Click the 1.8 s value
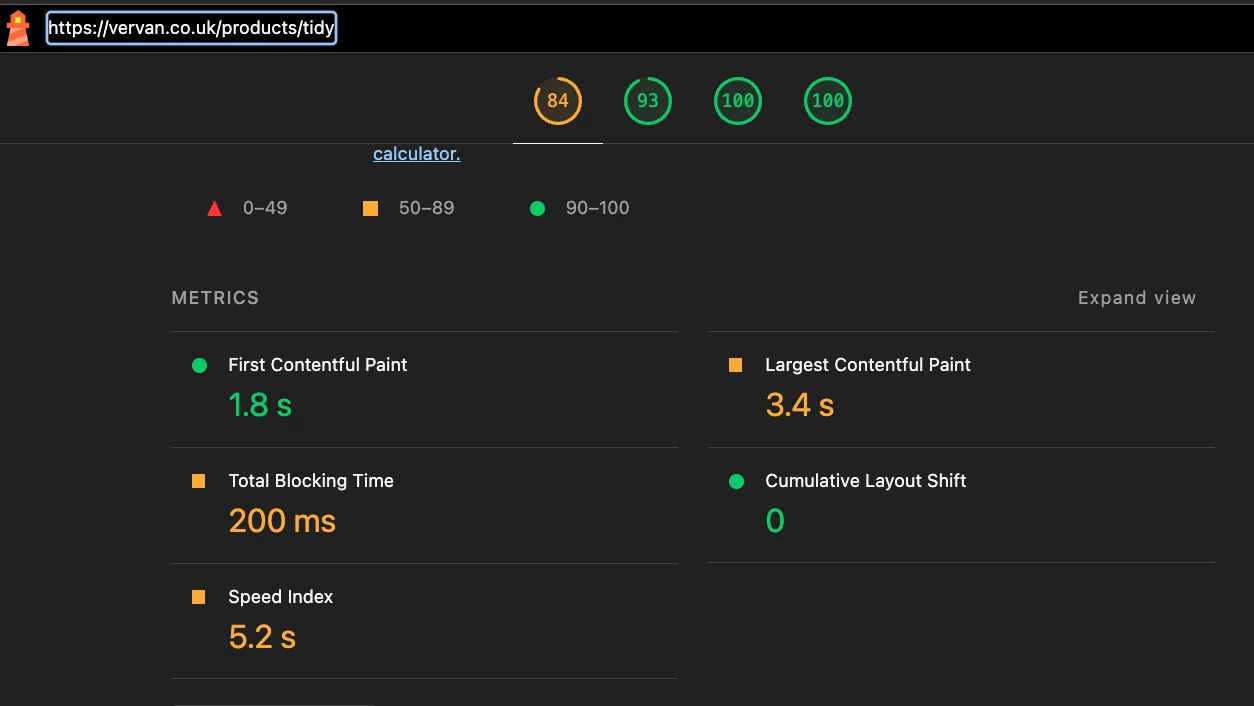Viewport: 1254px width, 706px height. (x=260, y=405)
